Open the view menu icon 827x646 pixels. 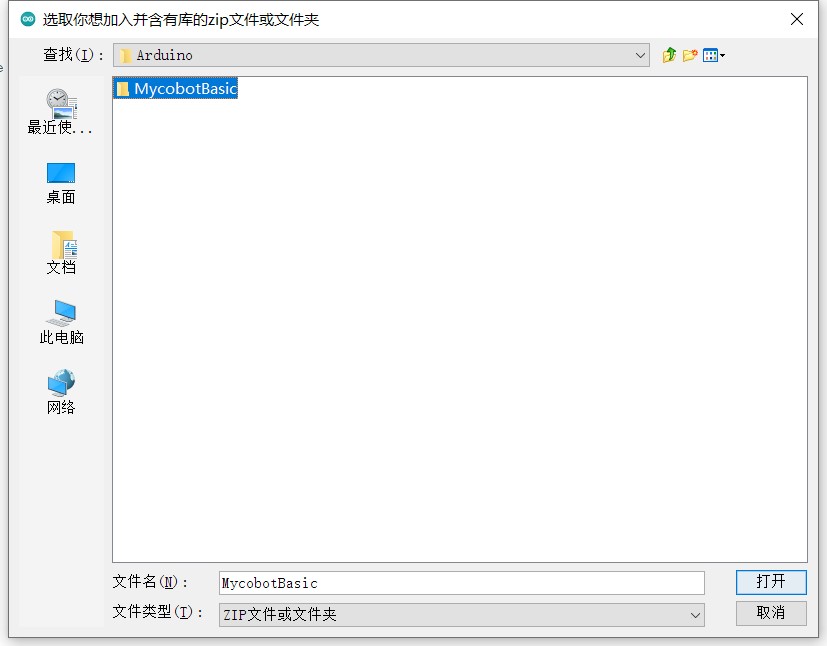(x=714, y=55)
